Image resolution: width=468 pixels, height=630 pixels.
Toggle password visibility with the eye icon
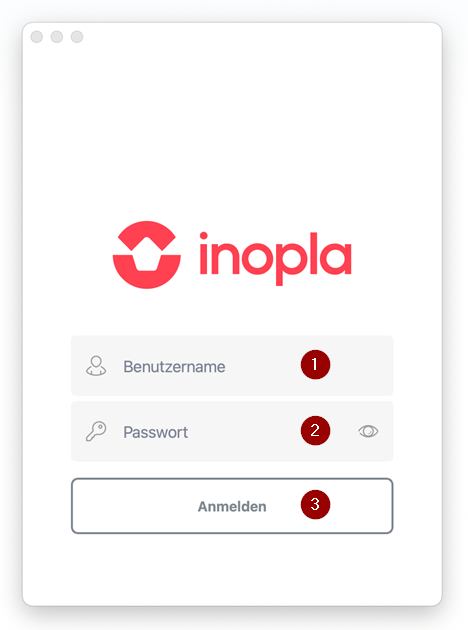point(368,432)
